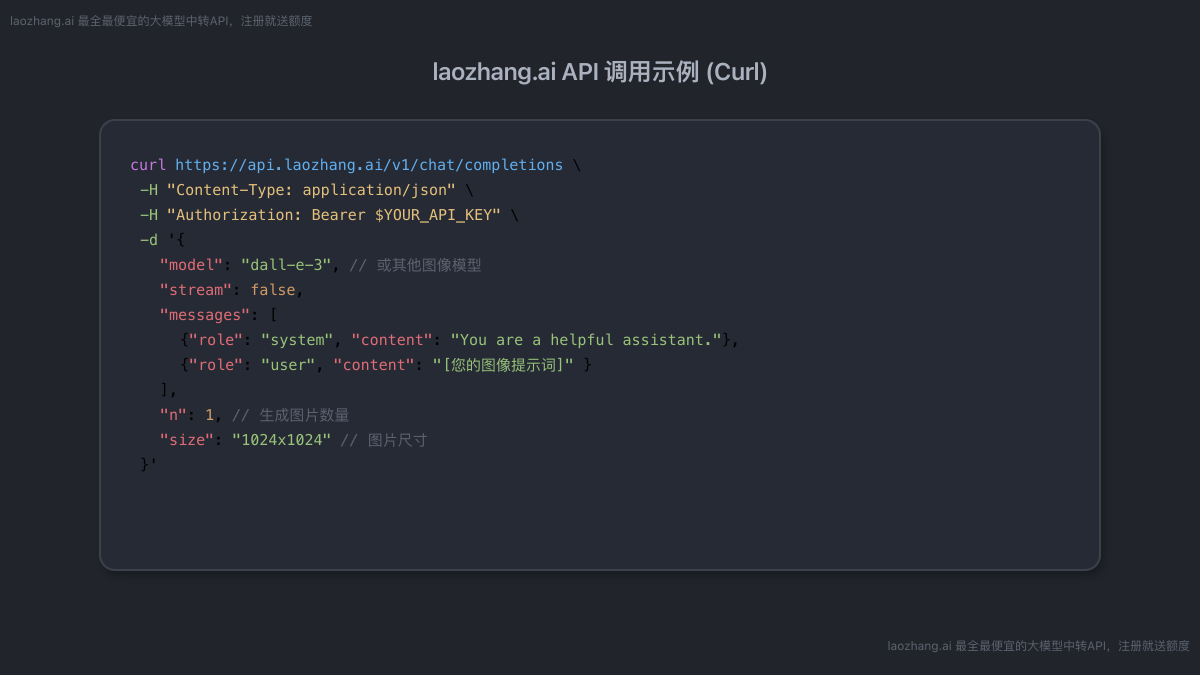Click the "model" key in the JSON
1200x675 pixels.
(191, 265)
